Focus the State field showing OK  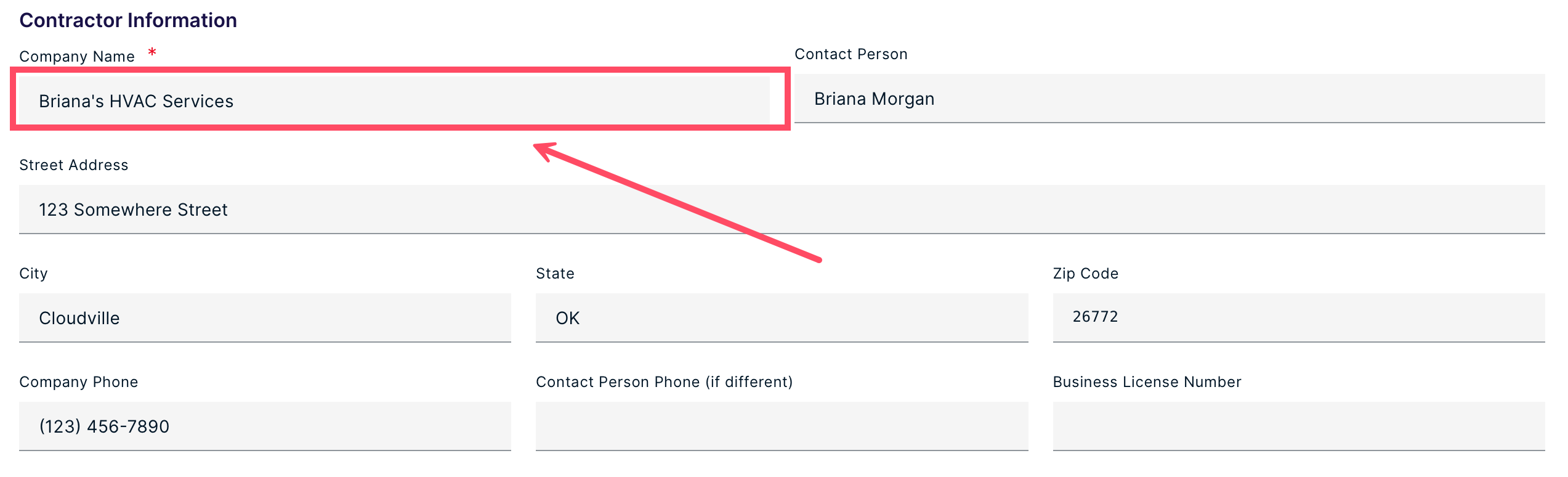pos(782,318)
